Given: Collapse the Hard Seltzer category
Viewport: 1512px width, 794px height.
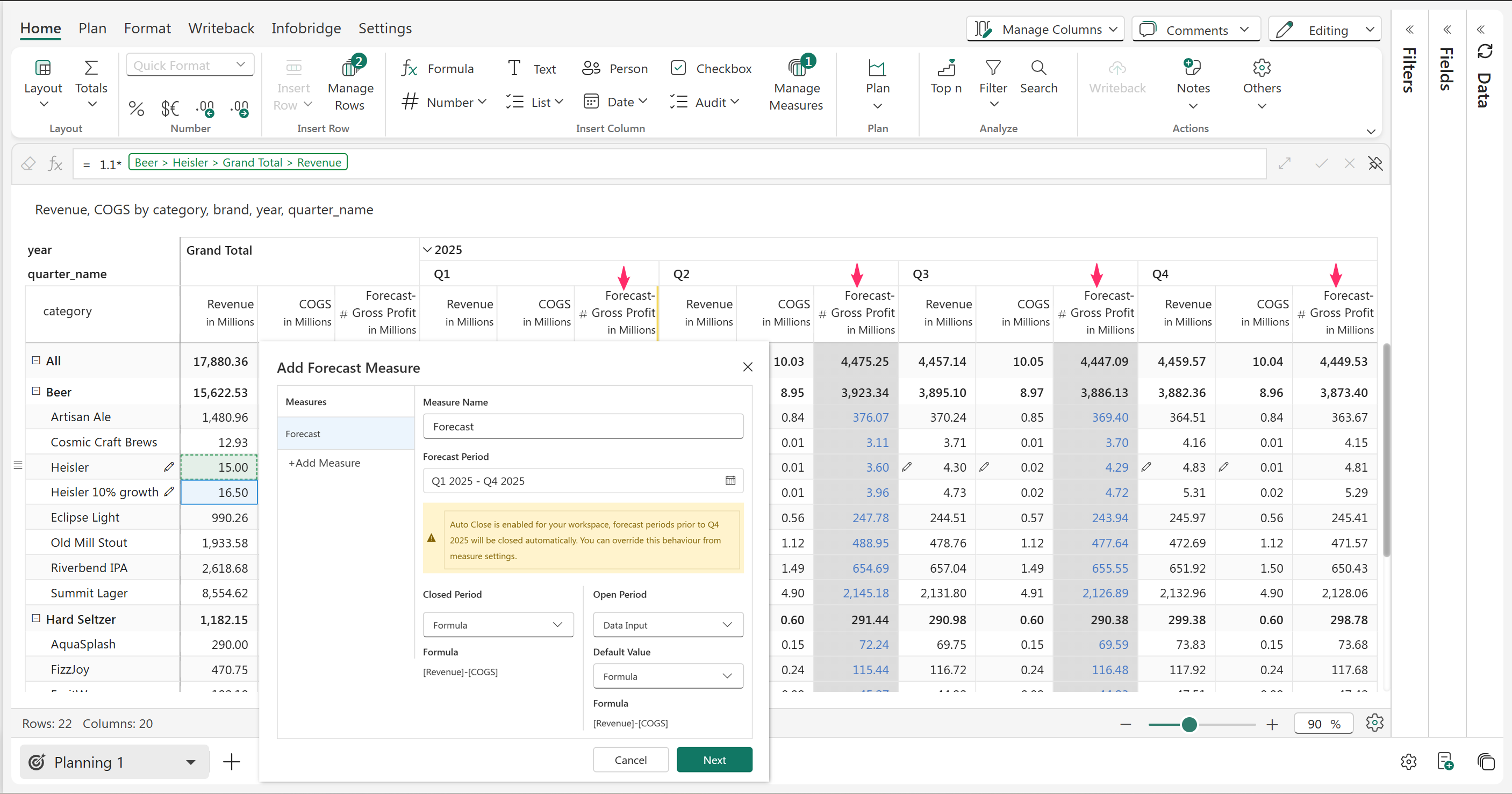Looking at the screenshot, I should pos(36,618).
